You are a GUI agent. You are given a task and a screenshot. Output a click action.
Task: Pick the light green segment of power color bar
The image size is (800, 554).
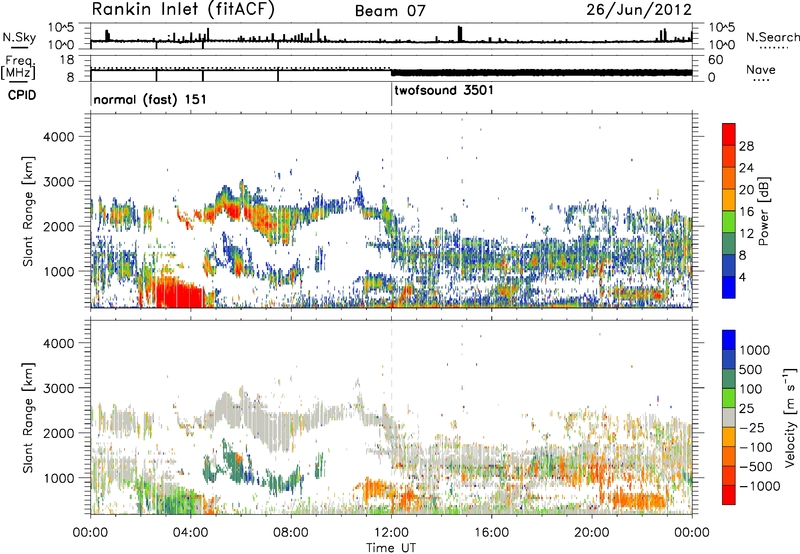pyautogui.click(x=729, y=222)
